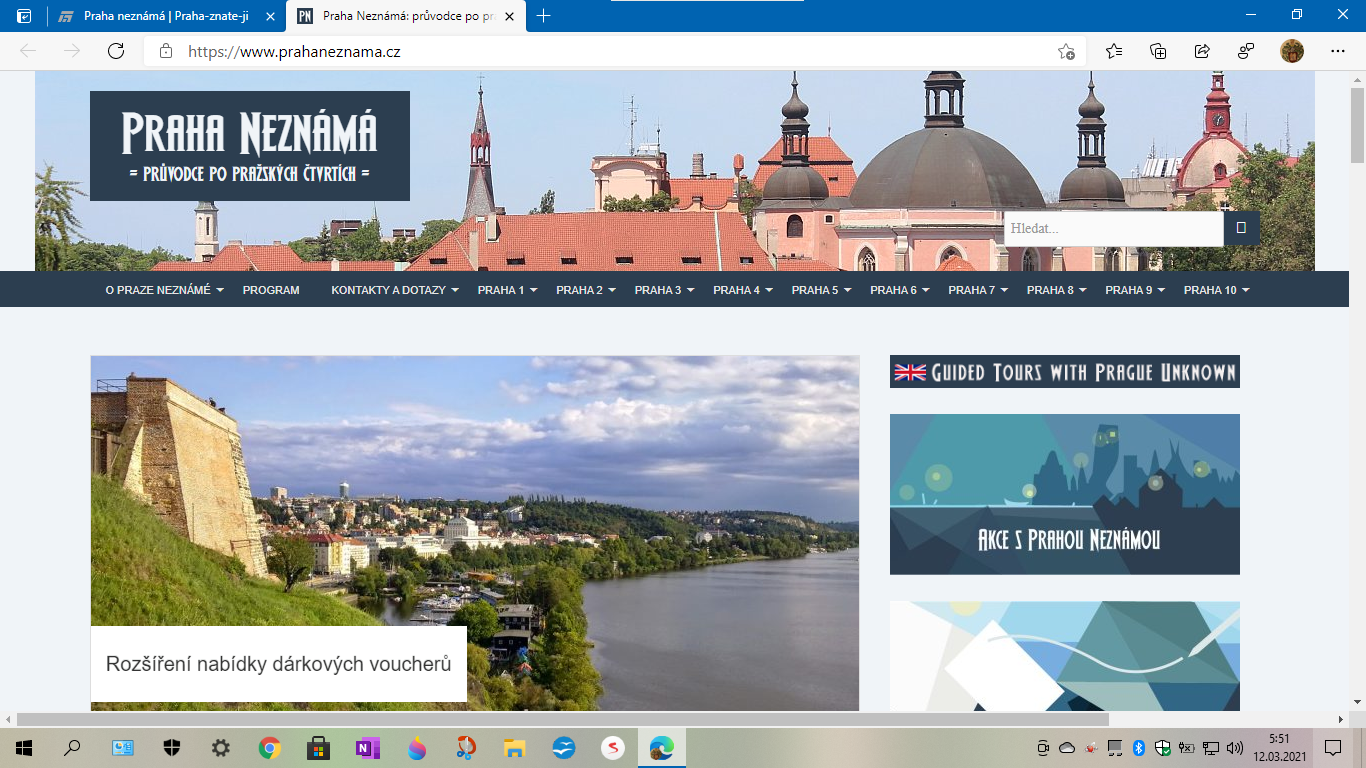Open the feedback icon in Edge toolbar
This screenshot has height=768, width=1366.
coord(1246,51)
